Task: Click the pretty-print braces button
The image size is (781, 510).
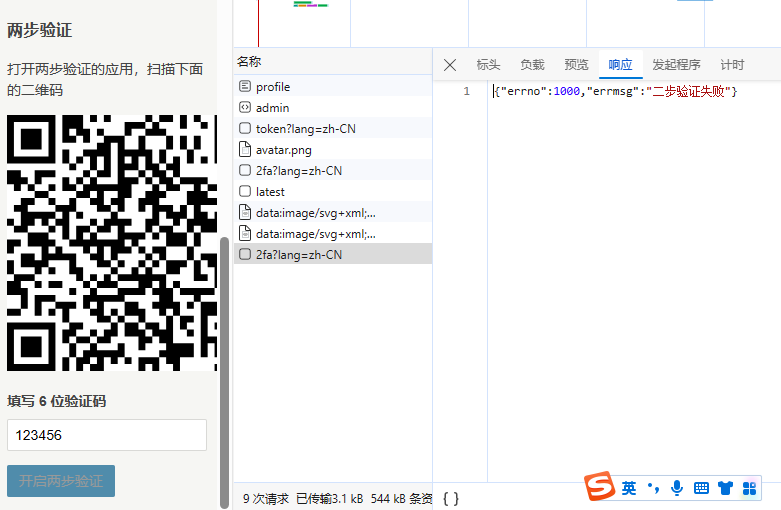Action: 451,499
